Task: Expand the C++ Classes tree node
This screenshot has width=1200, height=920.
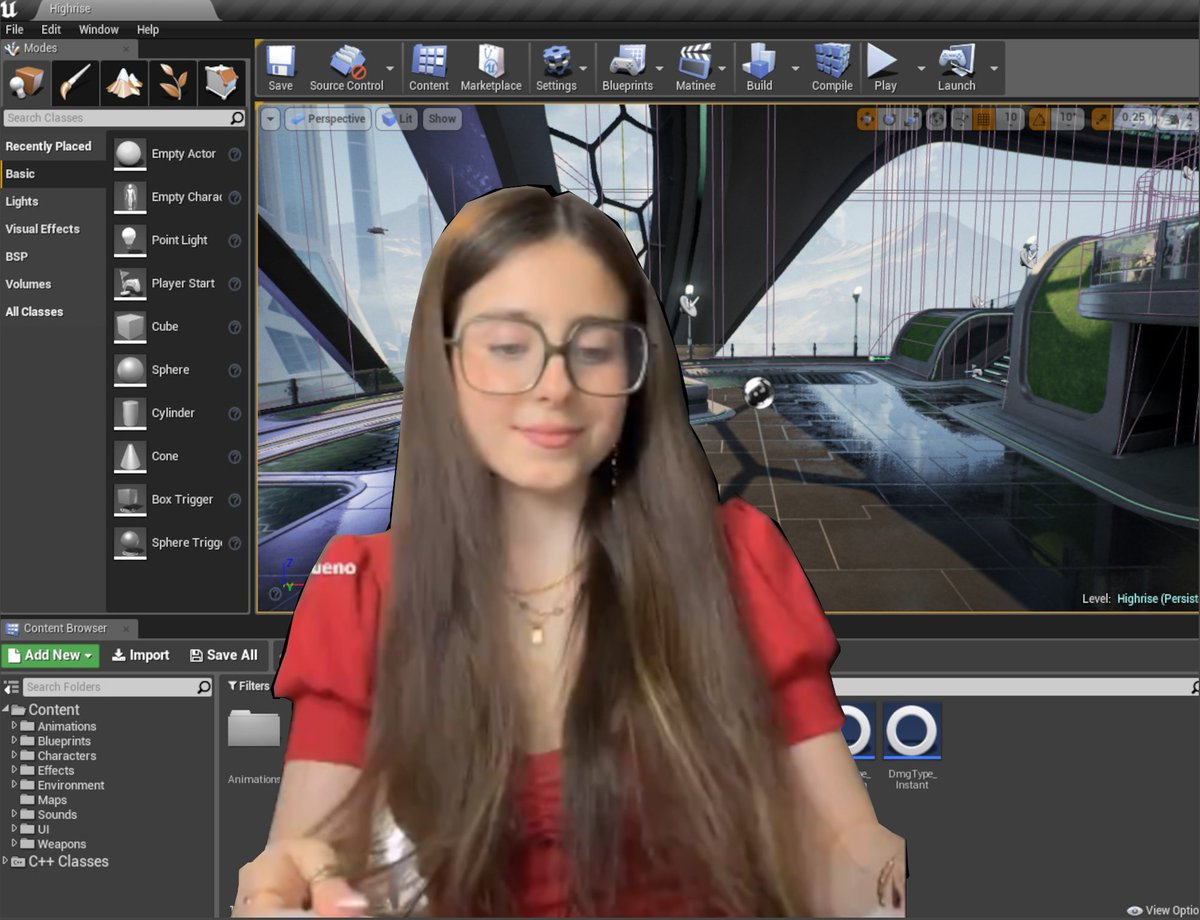Action: point(7,861)
